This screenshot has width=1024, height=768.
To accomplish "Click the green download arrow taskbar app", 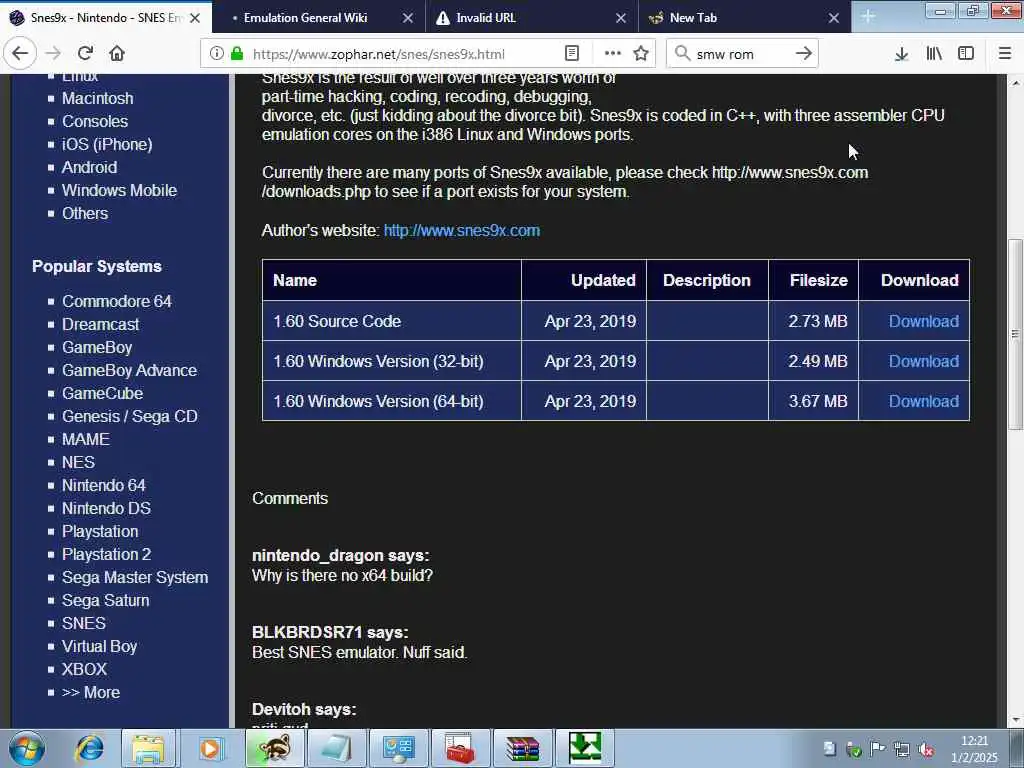I will click(584, 748).
